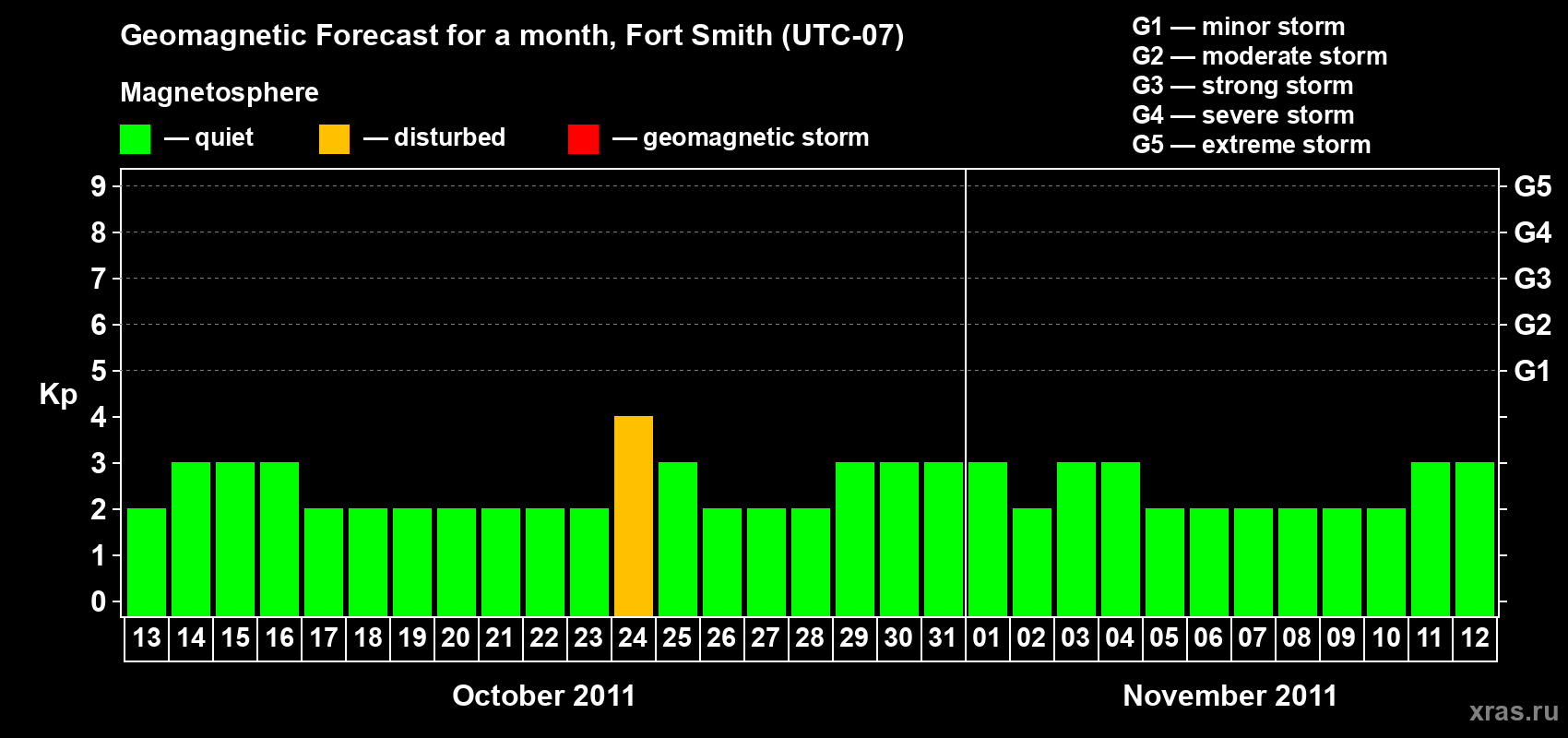1568x738 pixels.
Task: Select the orange bar for October 24
Action: coord(634,516)
